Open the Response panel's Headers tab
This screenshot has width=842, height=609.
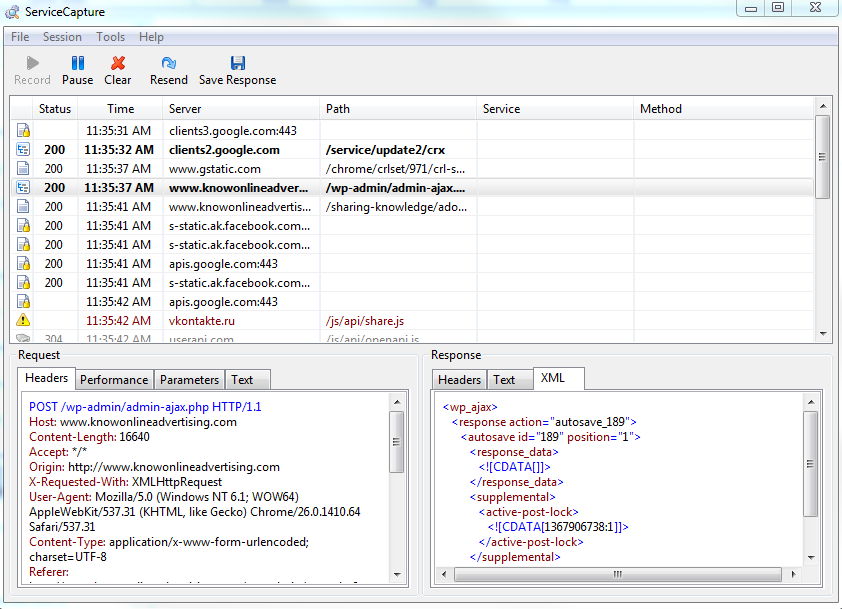(459, 380)
